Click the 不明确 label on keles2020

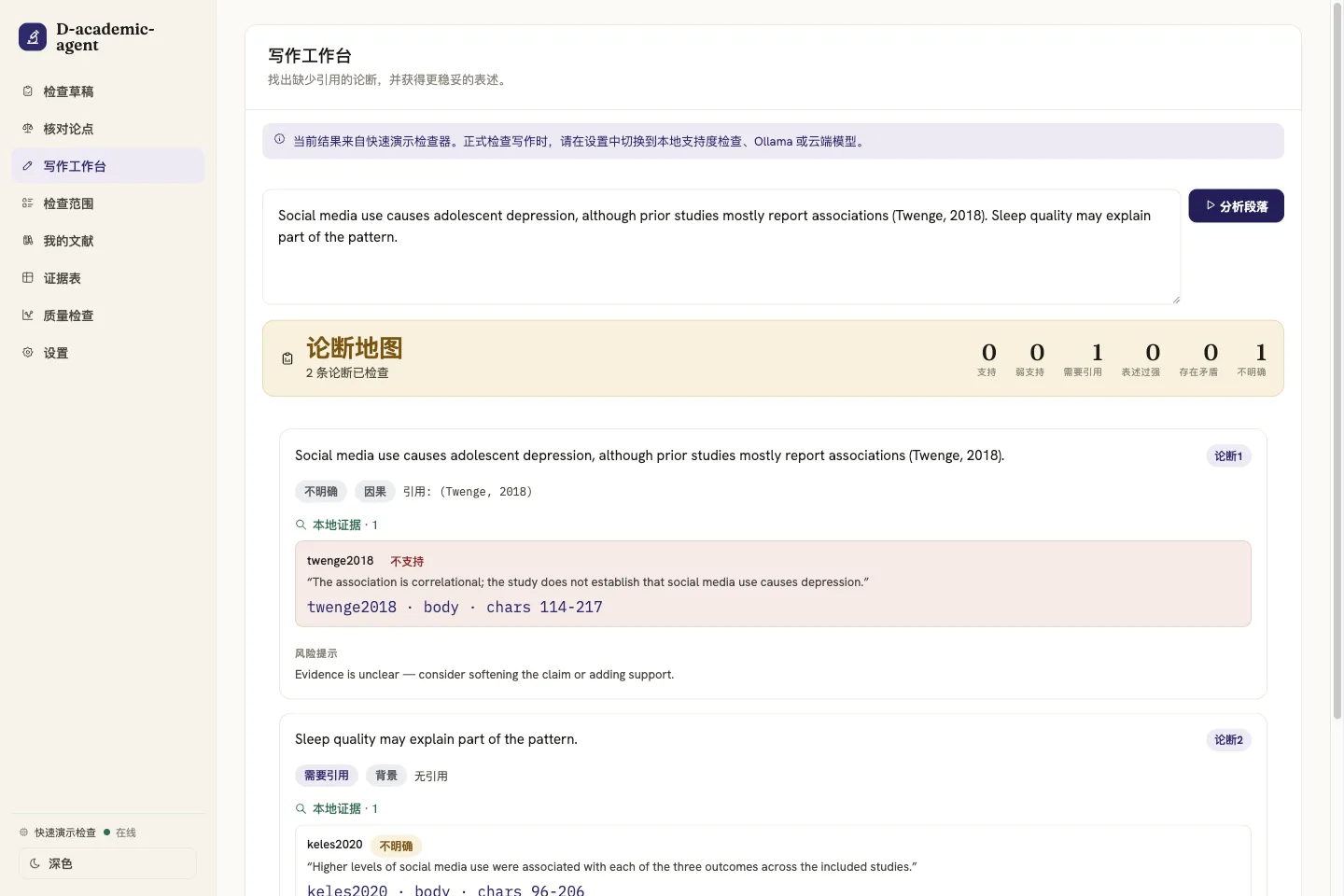pos(397,846)
